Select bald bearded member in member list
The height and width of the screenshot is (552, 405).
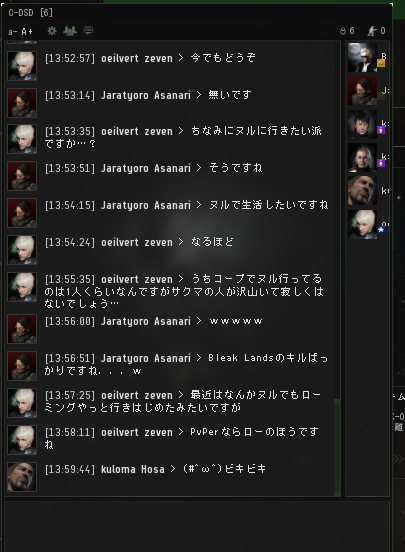[362, 191]
